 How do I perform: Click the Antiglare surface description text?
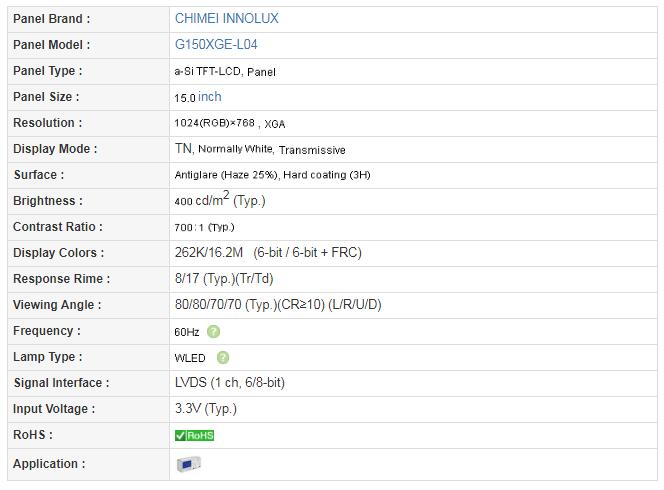272,175
